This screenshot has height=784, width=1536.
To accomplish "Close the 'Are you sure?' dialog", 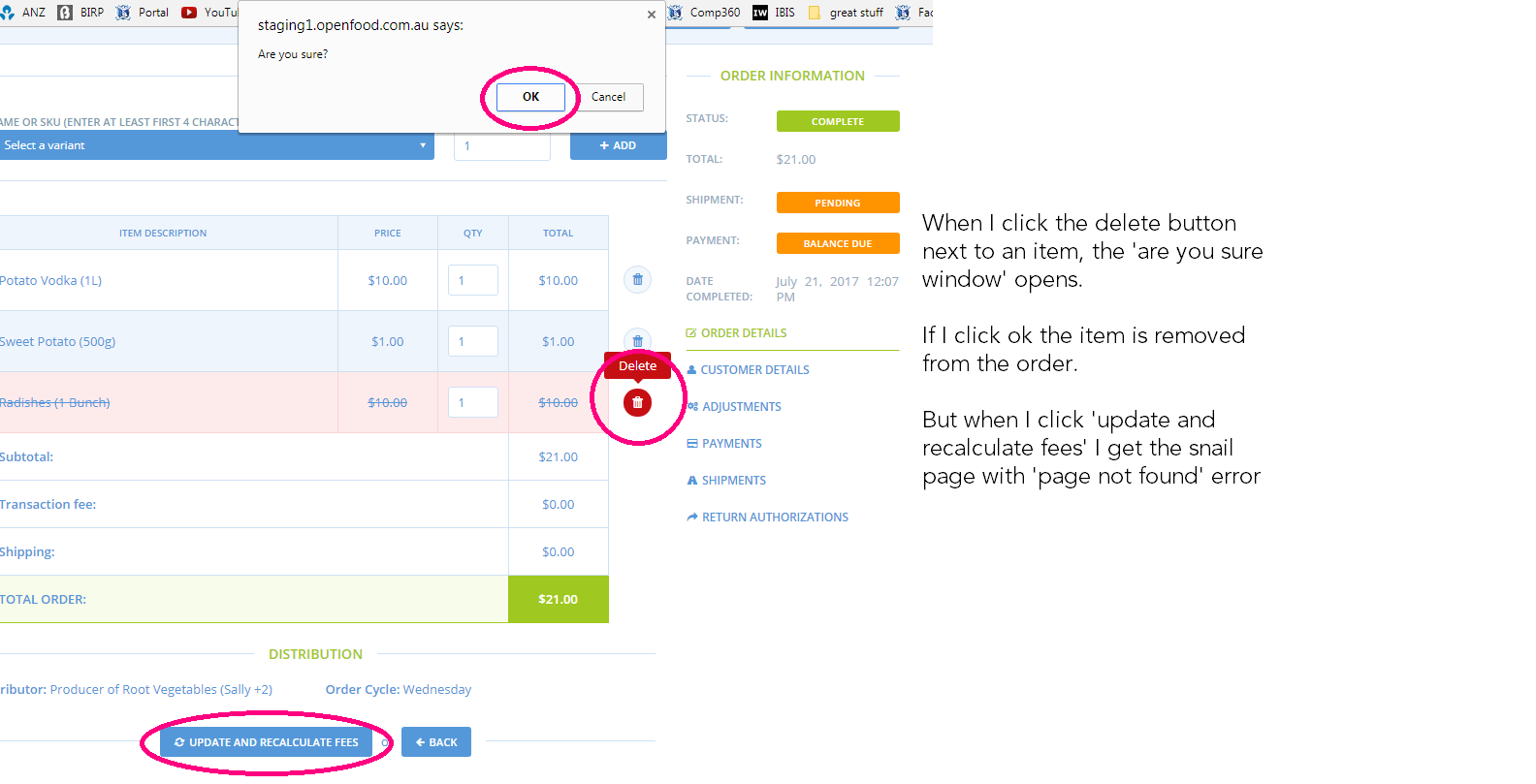I will (x=652, y=15).
